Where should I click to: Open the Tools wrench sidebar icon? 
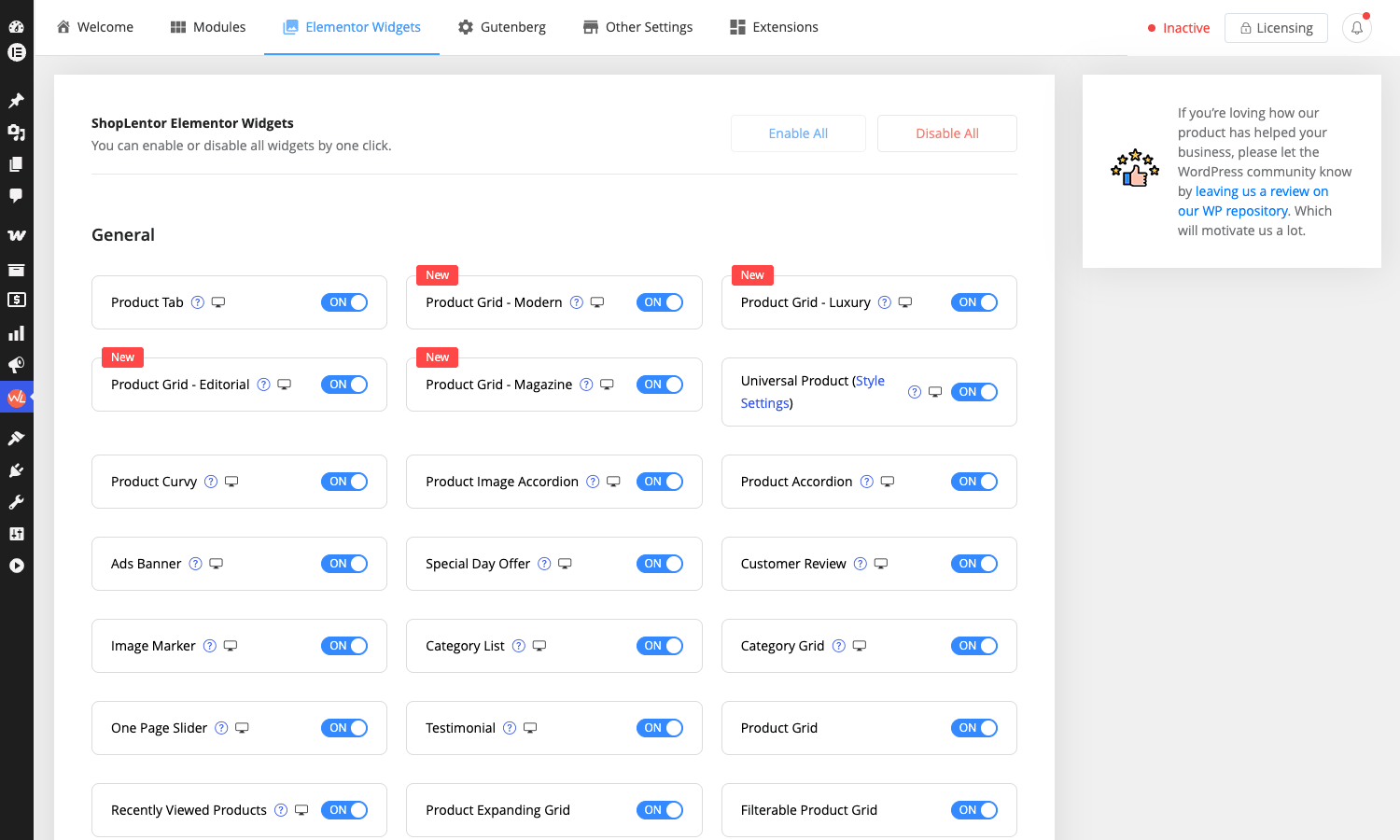[16, 502]
